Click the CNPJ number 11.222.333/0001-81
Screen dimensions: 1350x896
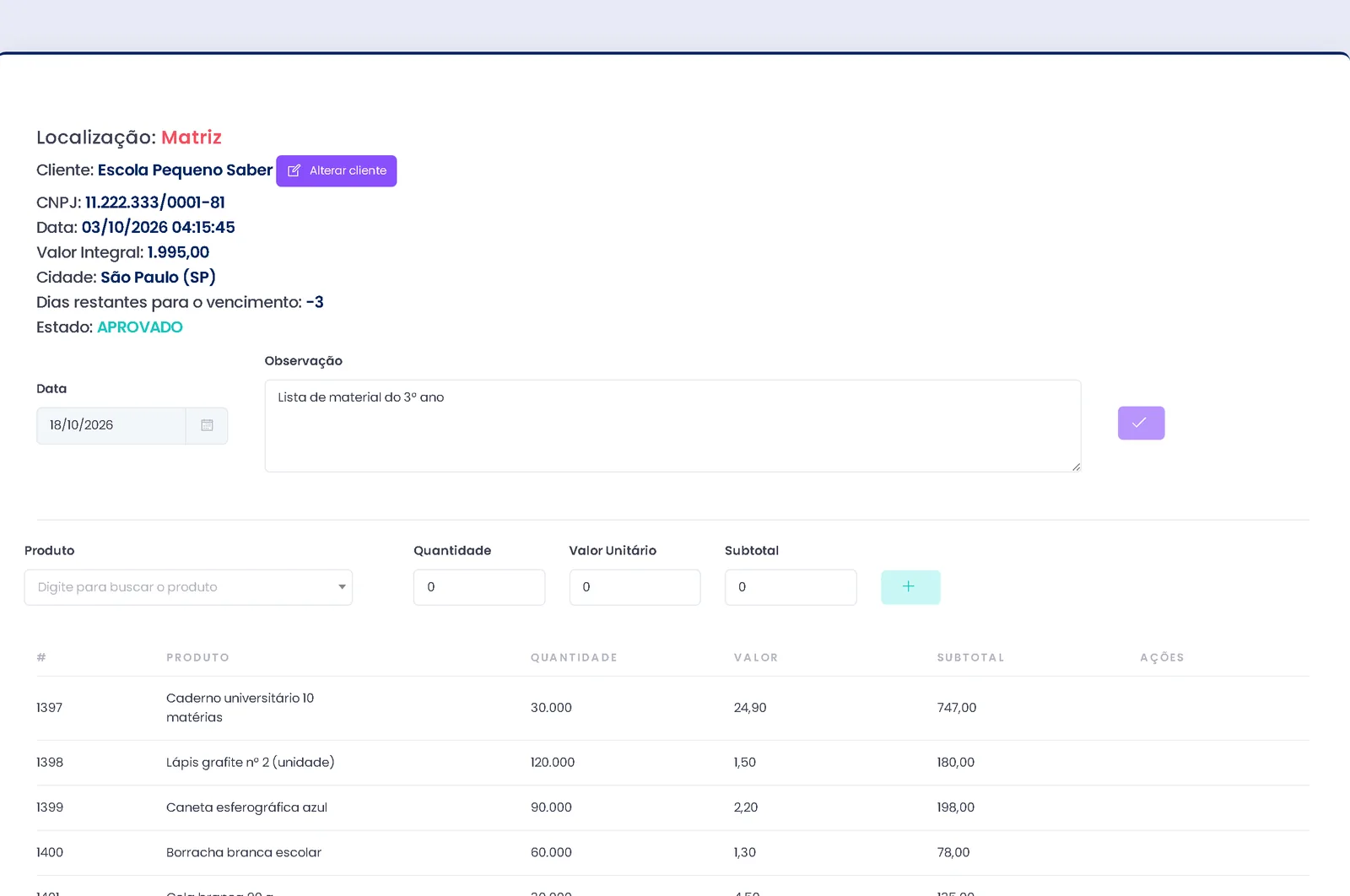point(155,202)
